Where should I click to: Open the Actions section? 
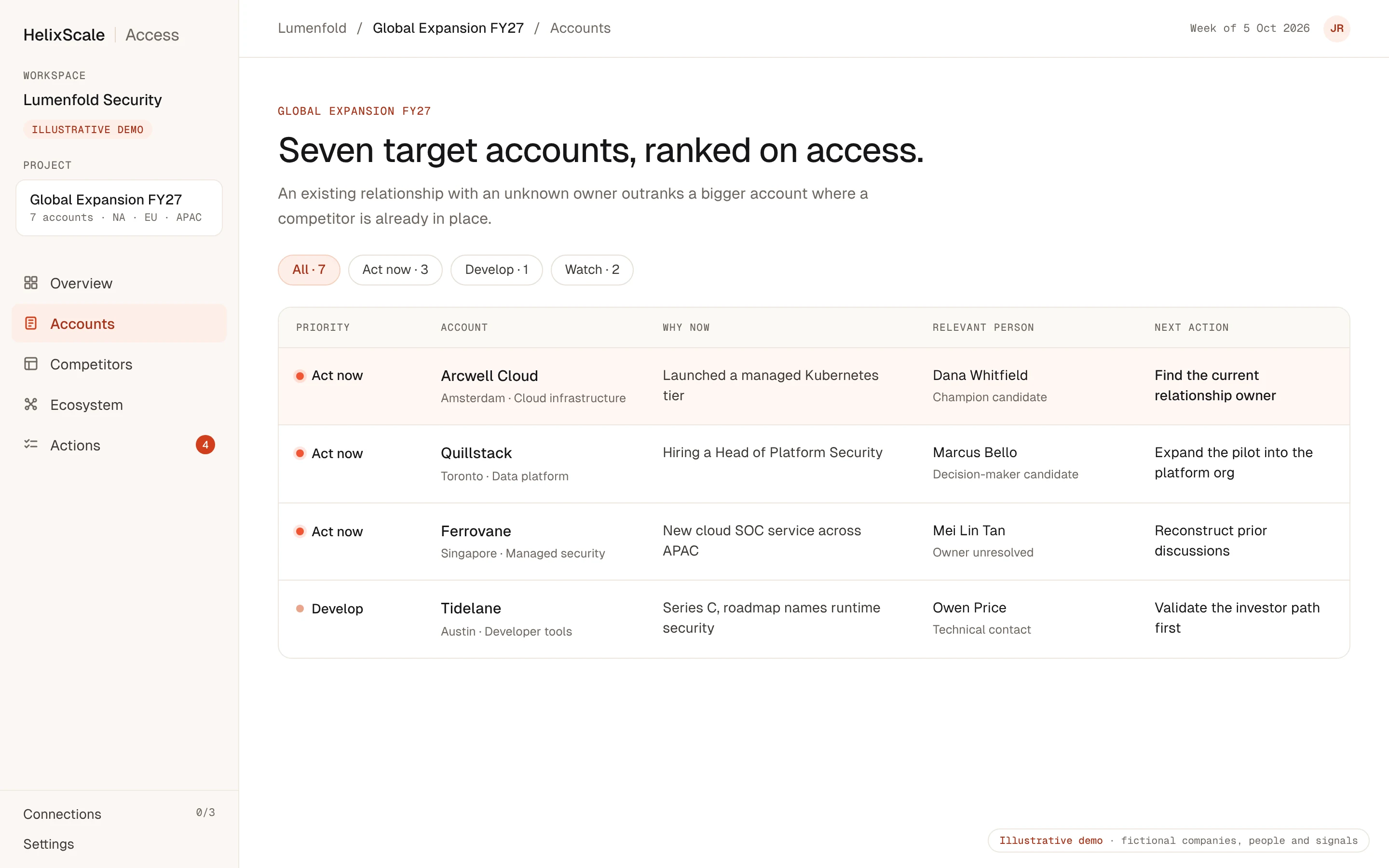119,445
